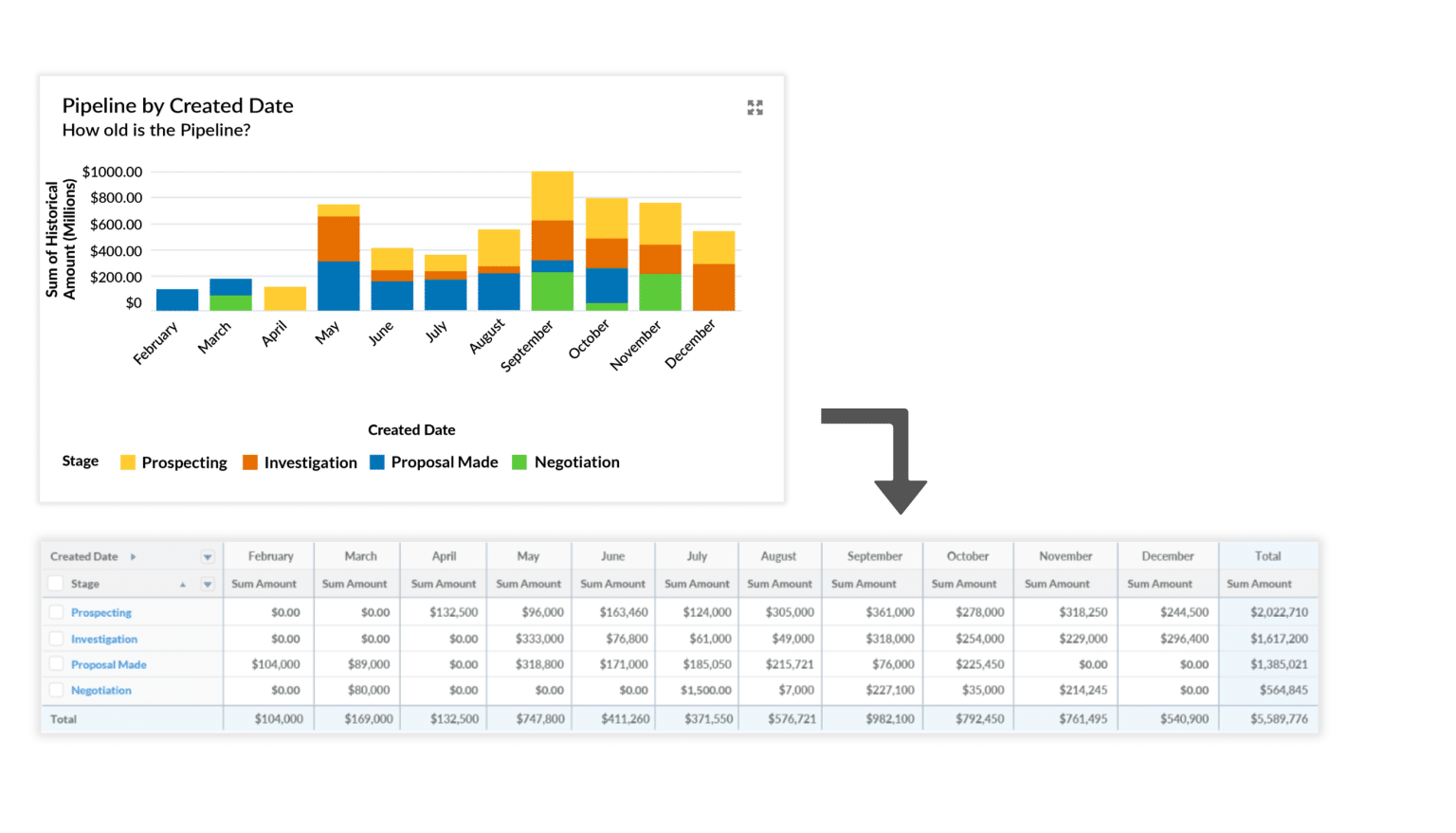The image size is (1456, 833).
Task: Click the yellow Prospecting legend swatch
Action: tap(130, 462)
